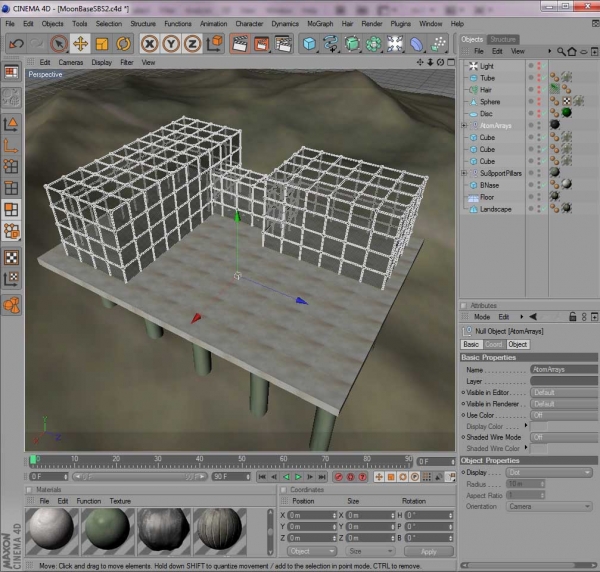600x572 pixels.
Task: Enable the Use Polygons tool
Action: tap(11, 209)
